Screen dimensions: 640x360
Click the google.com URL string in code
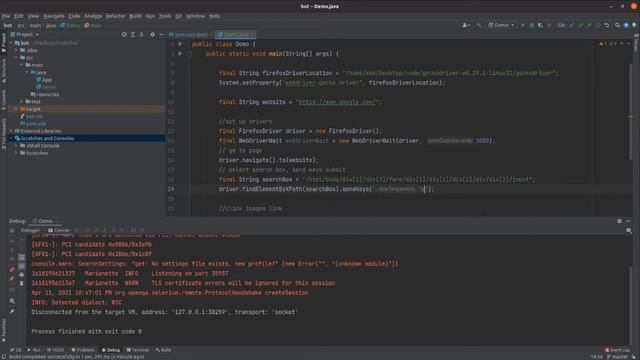[x=338, y=102]
